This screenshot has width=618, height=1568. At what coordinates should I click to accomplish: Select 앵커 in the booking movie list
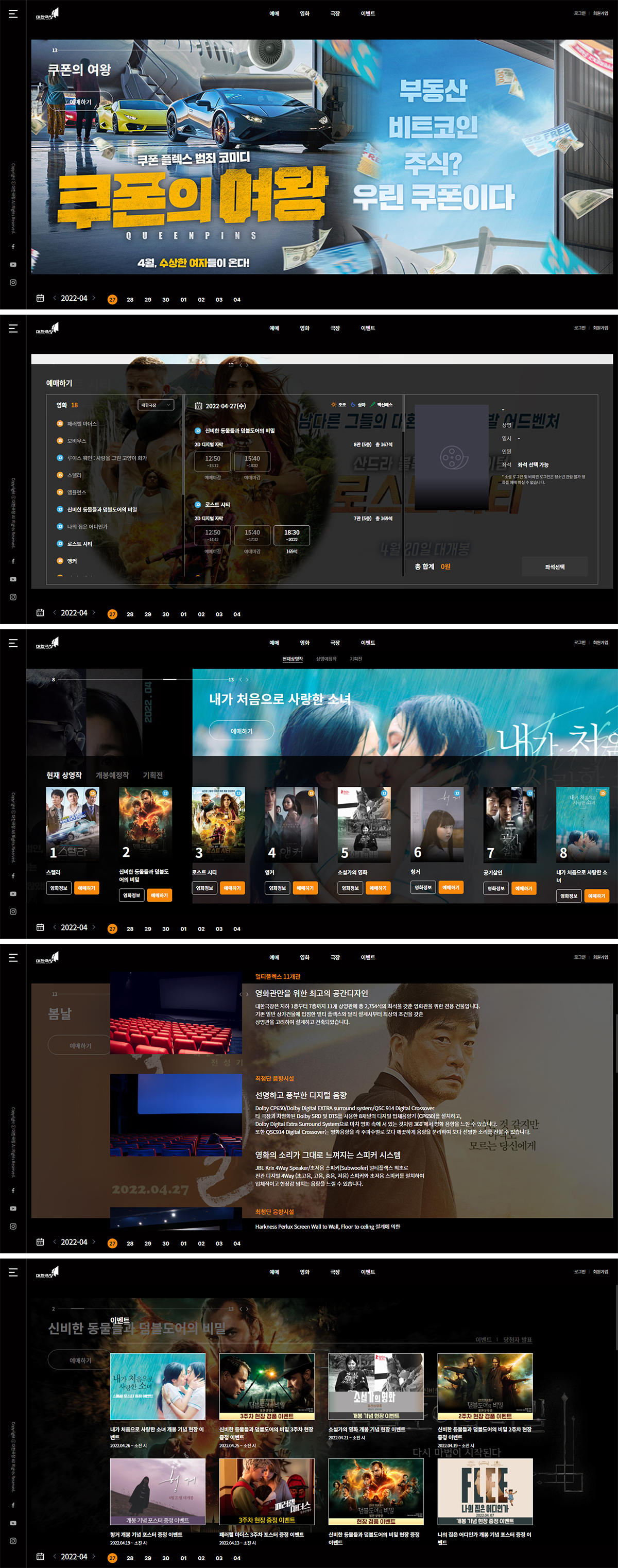click(72, 561)
